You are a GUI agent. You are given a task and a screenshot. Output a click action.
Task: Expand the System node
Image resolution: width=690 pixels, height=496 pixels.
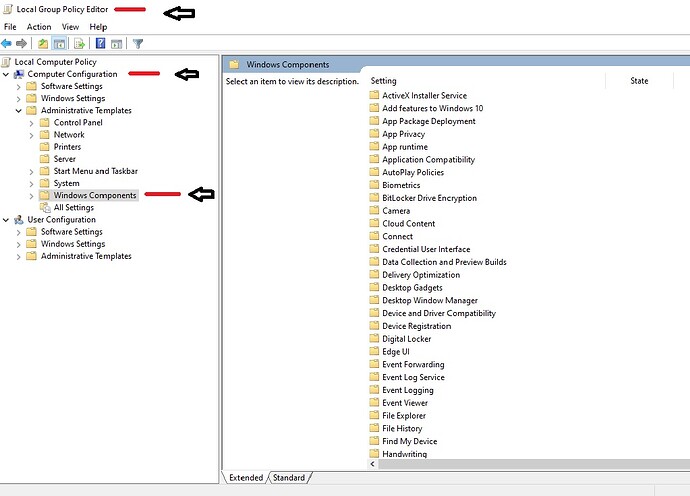pos(31,184)
